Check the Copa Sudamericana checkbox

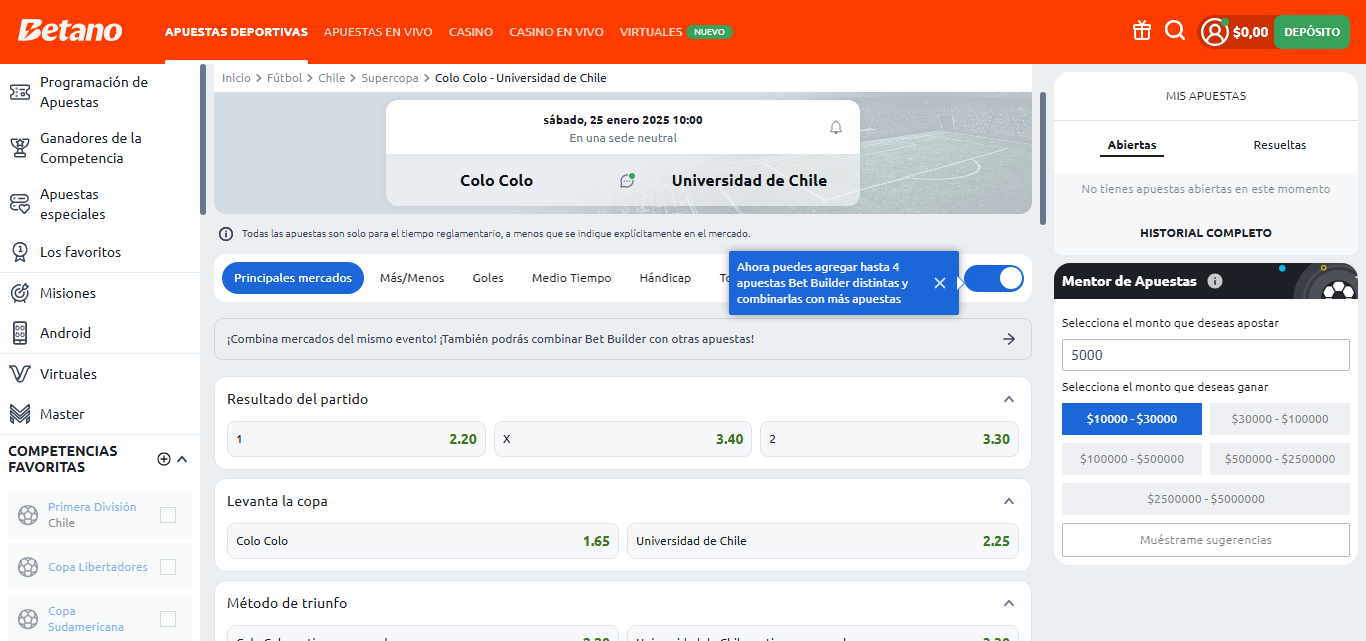168,619
